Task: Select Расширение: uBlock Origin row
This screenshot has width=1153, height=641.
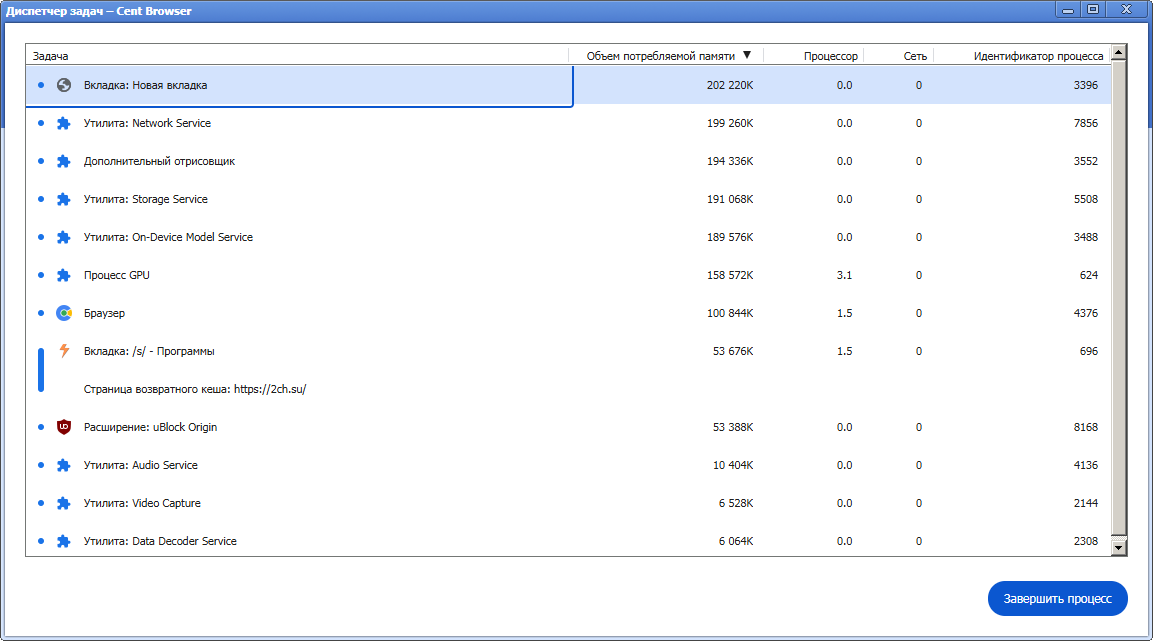Action: click(568, 427)
